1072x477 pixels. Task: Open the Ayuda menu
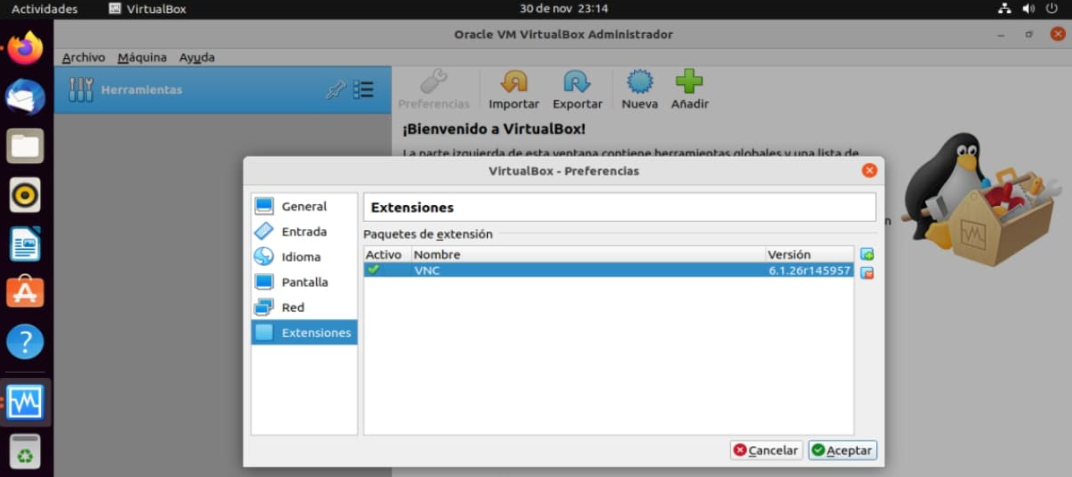(x=197, y=57)
